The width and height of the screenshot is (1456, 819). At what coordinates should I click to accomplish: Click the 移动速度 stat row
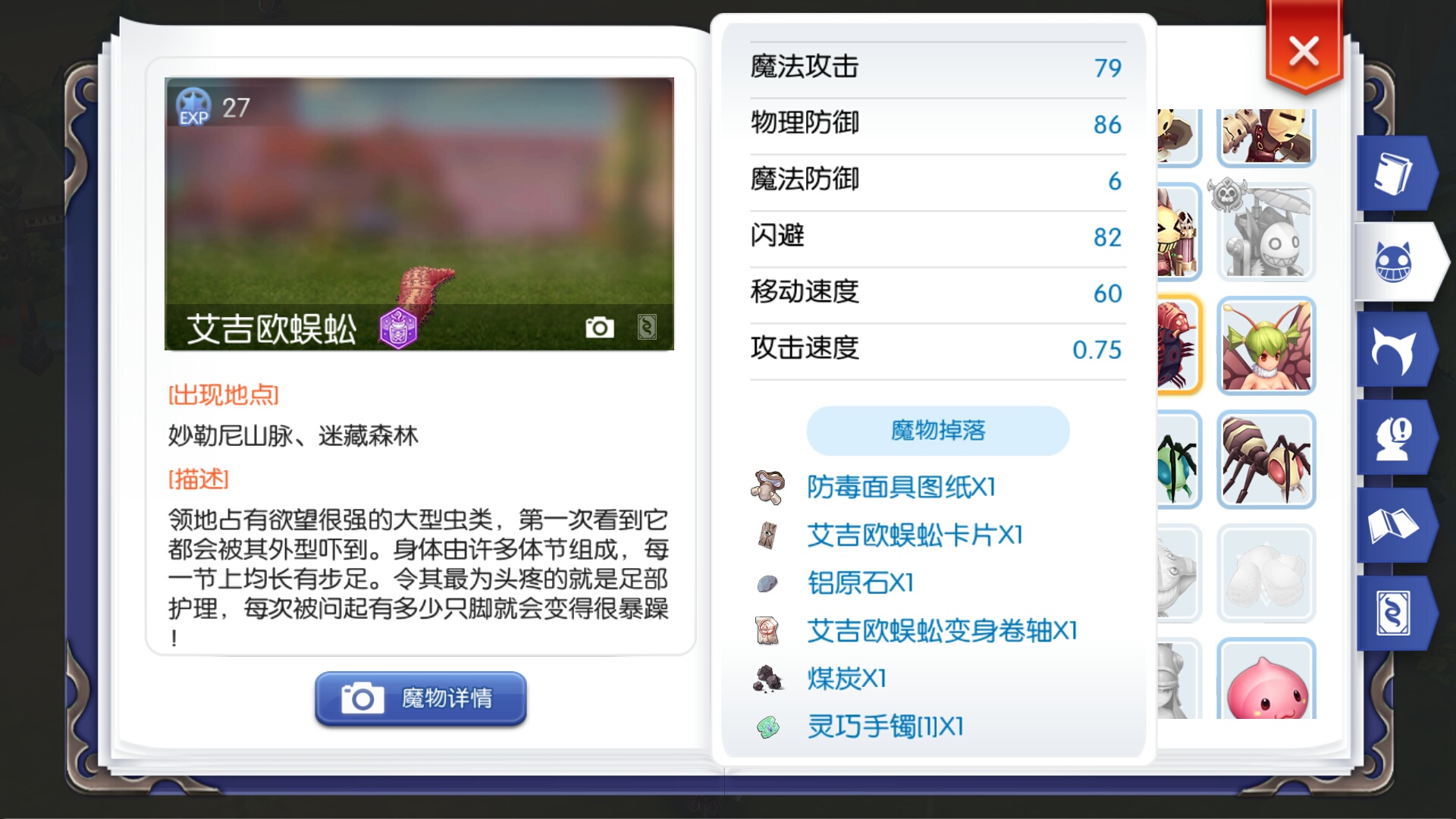tap(938, 293)
